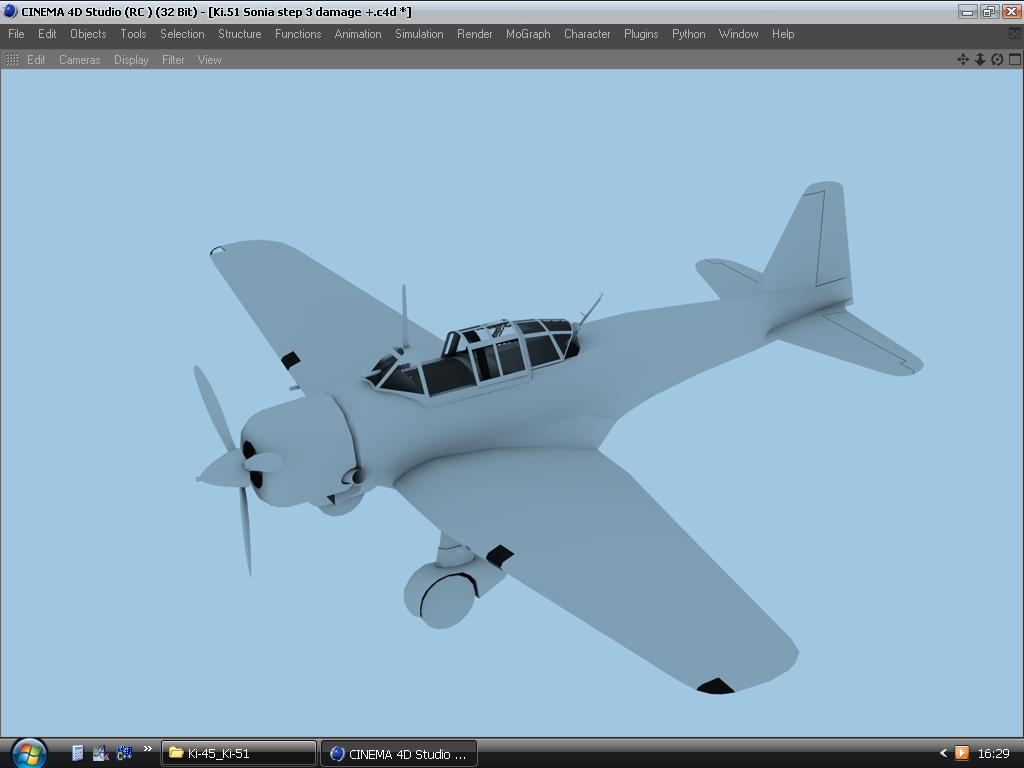1024x768 pixels.
Task: Open the viewport Cameras dropdown menu
Action: tap(79, 60)
